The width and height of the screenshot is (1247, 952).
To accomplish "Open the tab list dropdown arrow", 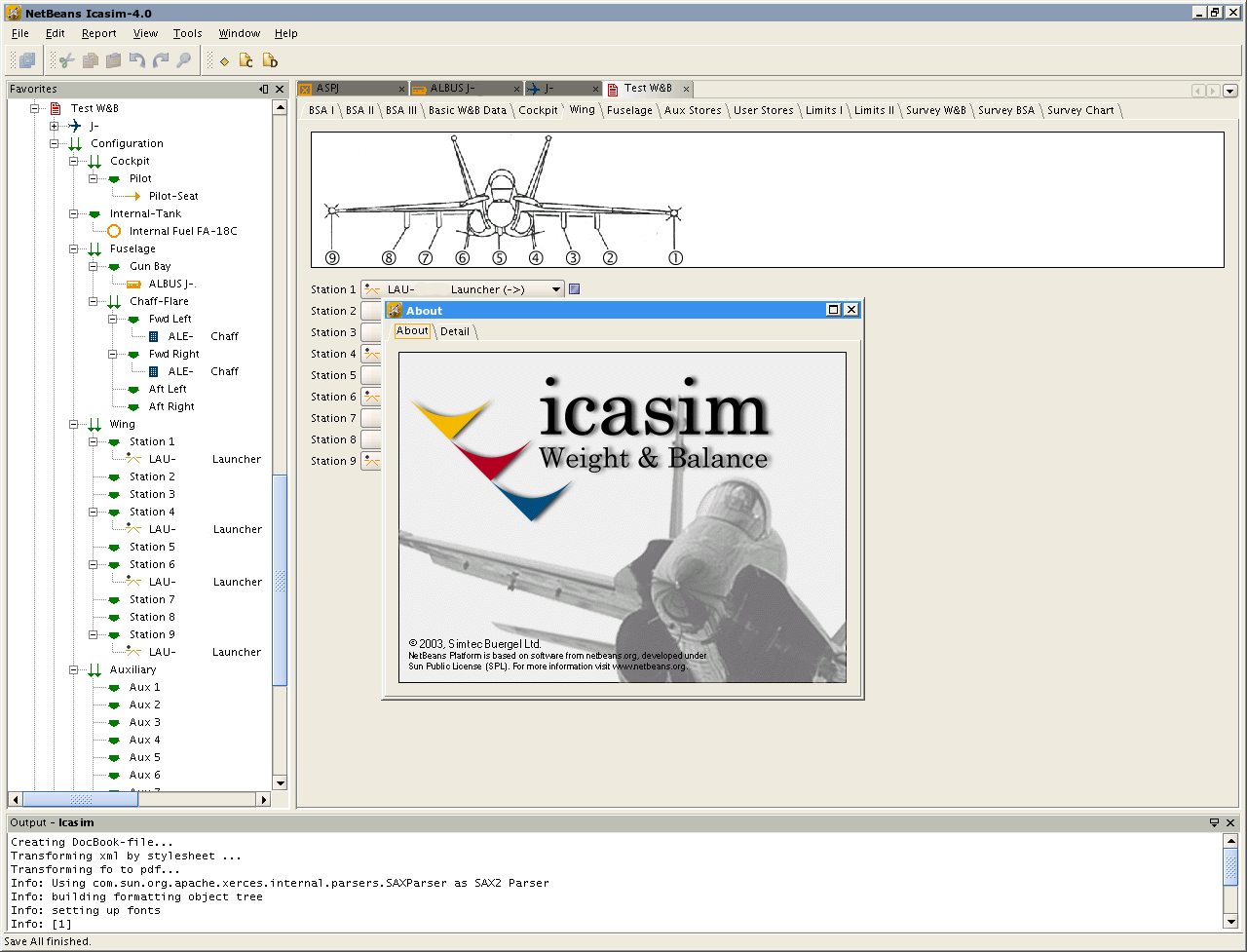I will [1229, 91].
